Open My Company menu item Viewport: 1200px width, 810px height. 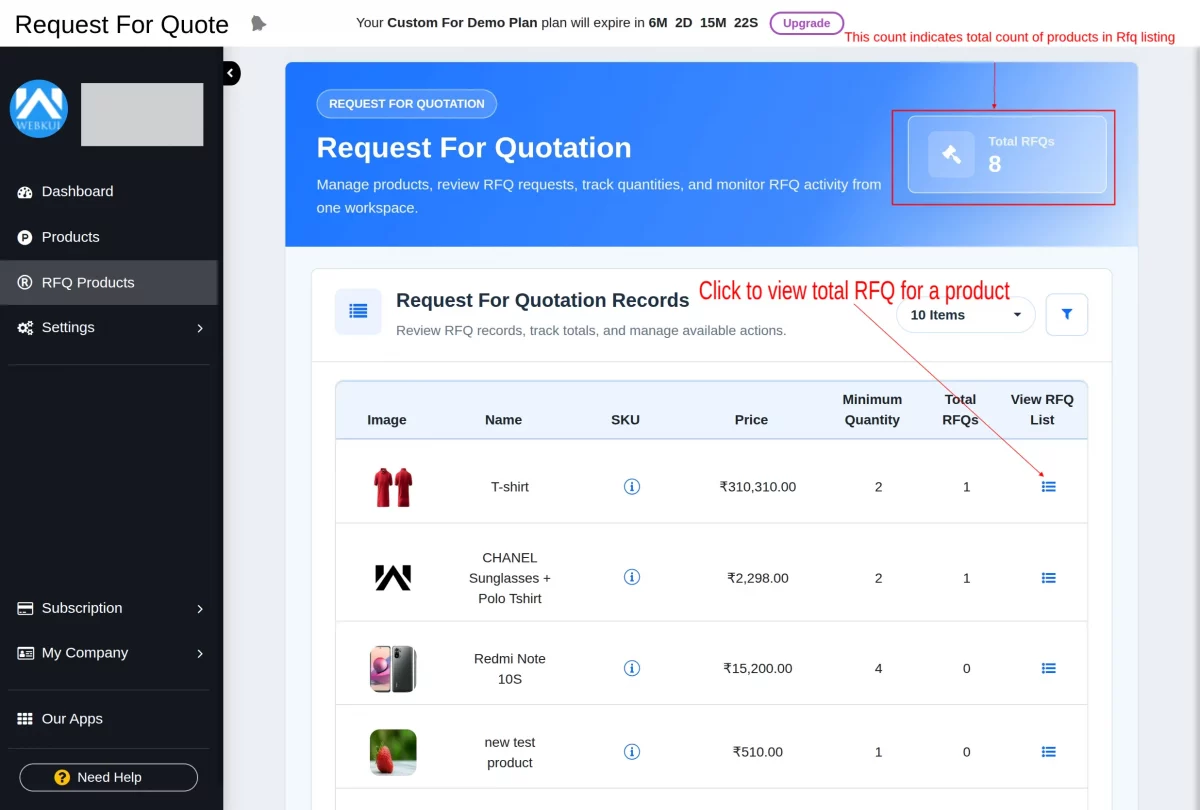coord(109,653)
